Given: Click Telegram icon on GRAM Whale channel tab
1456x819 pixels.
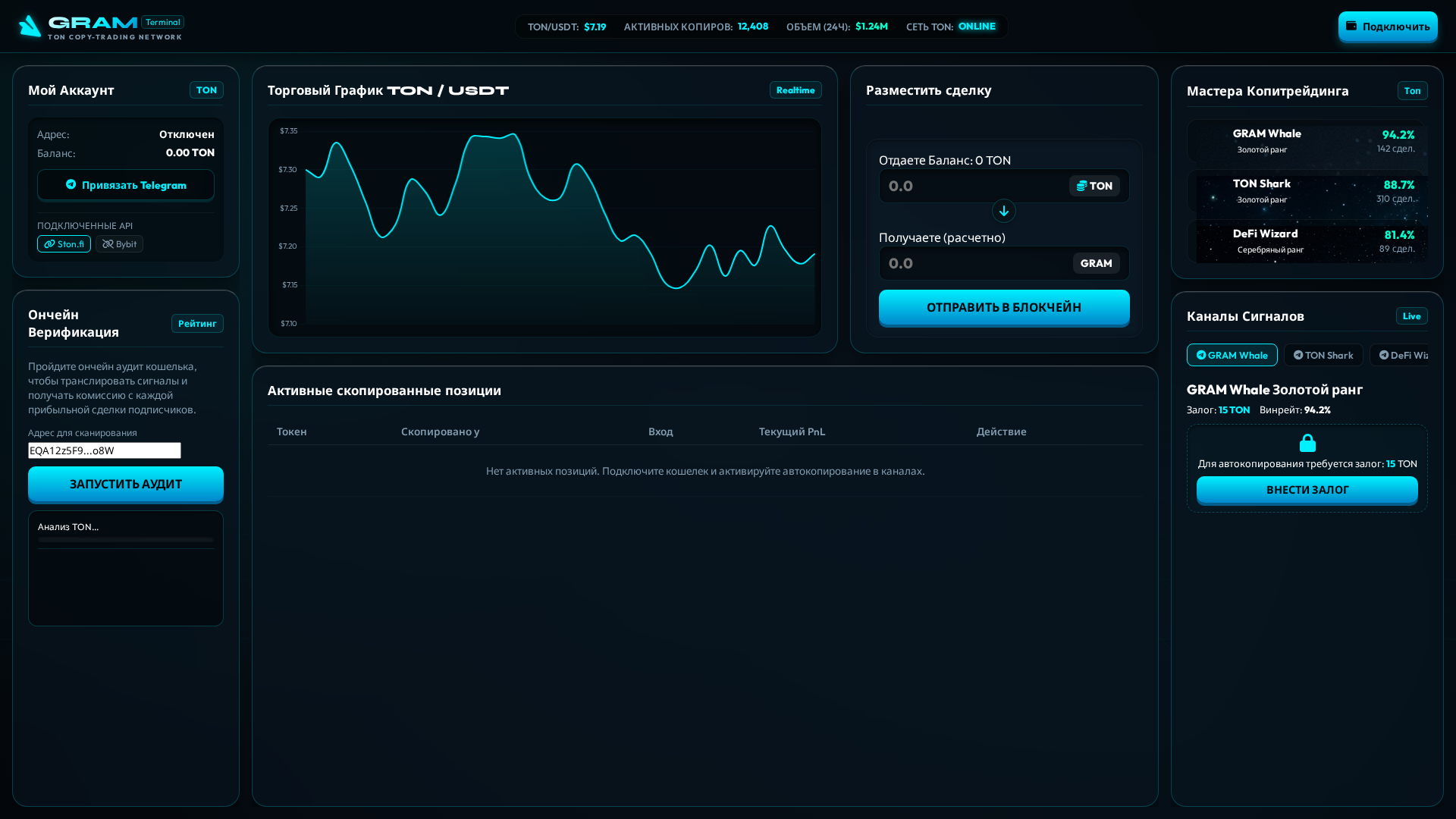Looking at the screenshot, I should coord(1201,355).
